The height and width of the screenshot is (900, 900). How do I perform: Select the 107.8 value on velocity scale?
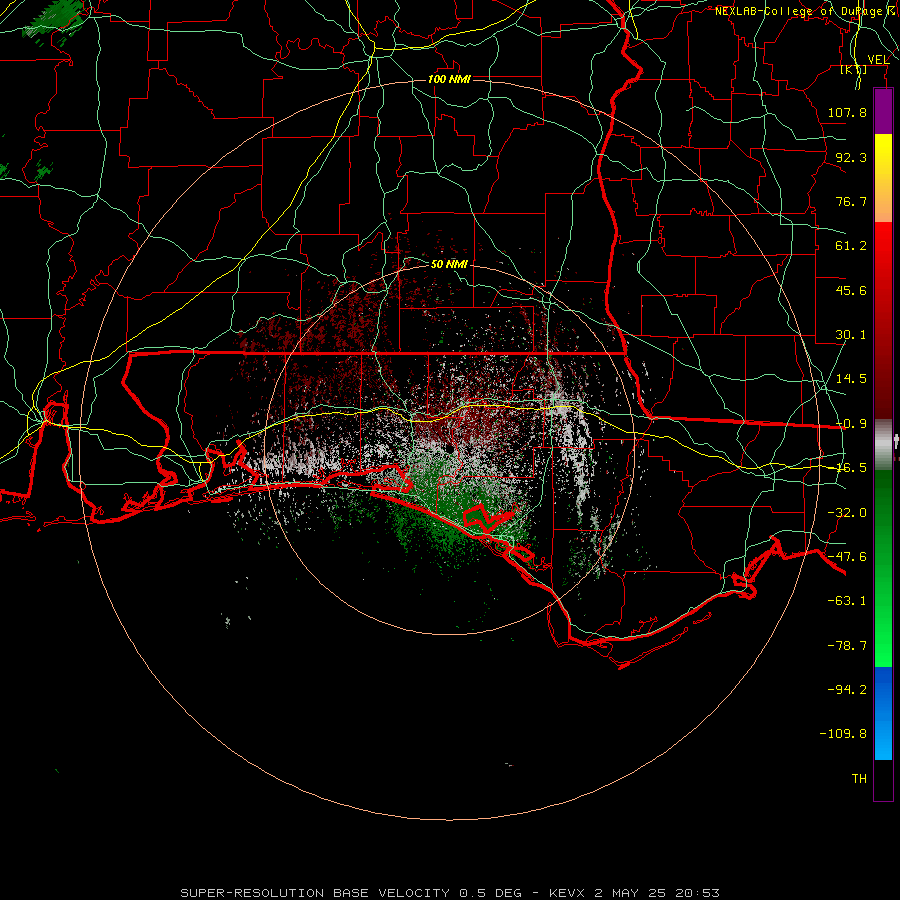click(847, 112)
